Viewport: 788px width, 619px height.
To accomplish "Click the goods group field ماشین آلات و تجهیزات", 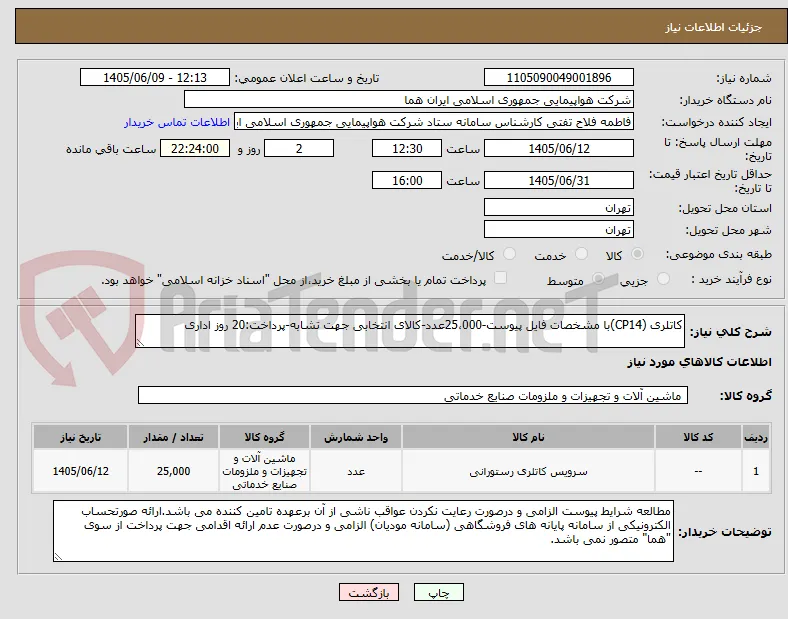I will (413, 395).
